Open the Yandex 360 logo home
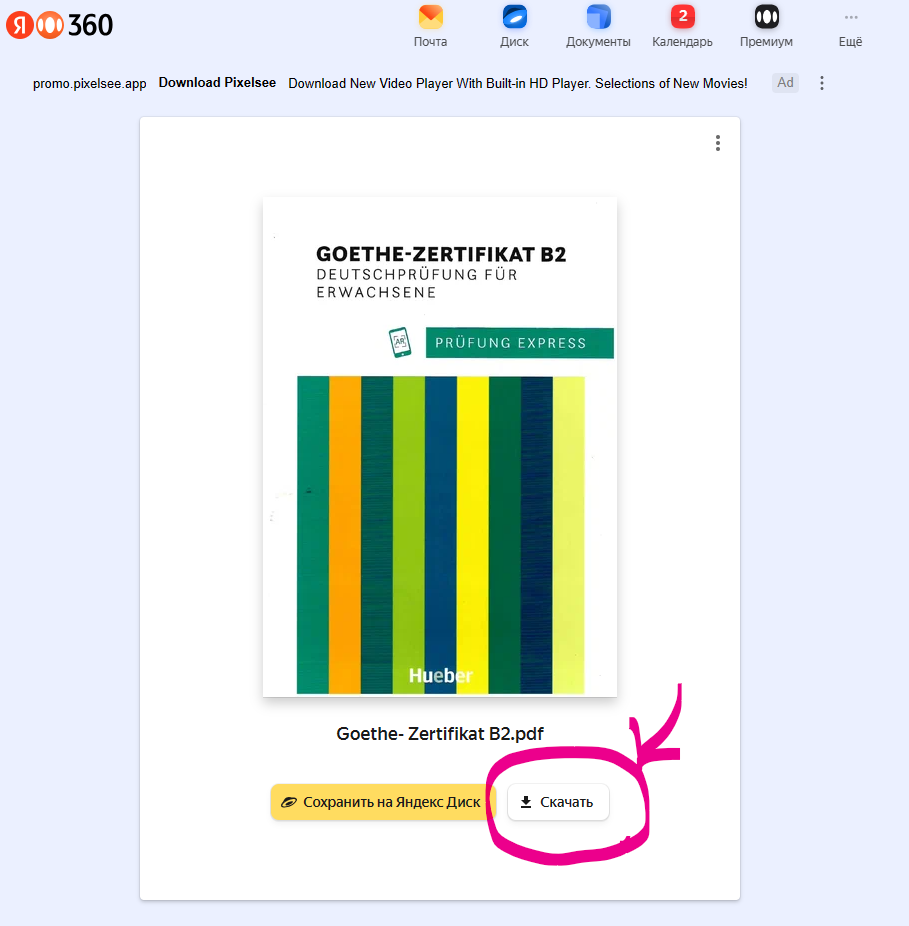 (59, 25)
